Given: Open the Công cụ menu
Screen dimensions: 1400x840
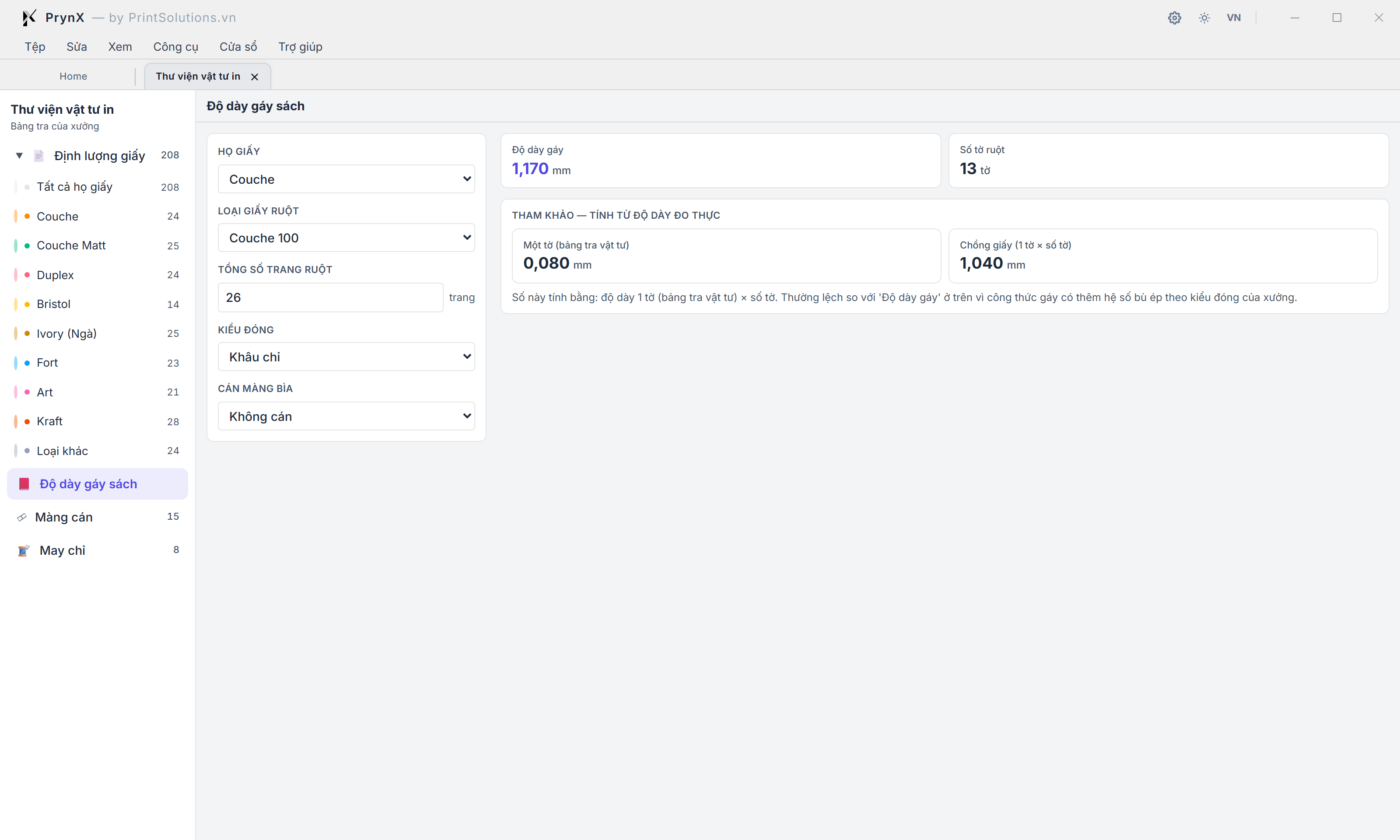Looking at the screenshot, I should pyautogui.click(x=175, y=46).
